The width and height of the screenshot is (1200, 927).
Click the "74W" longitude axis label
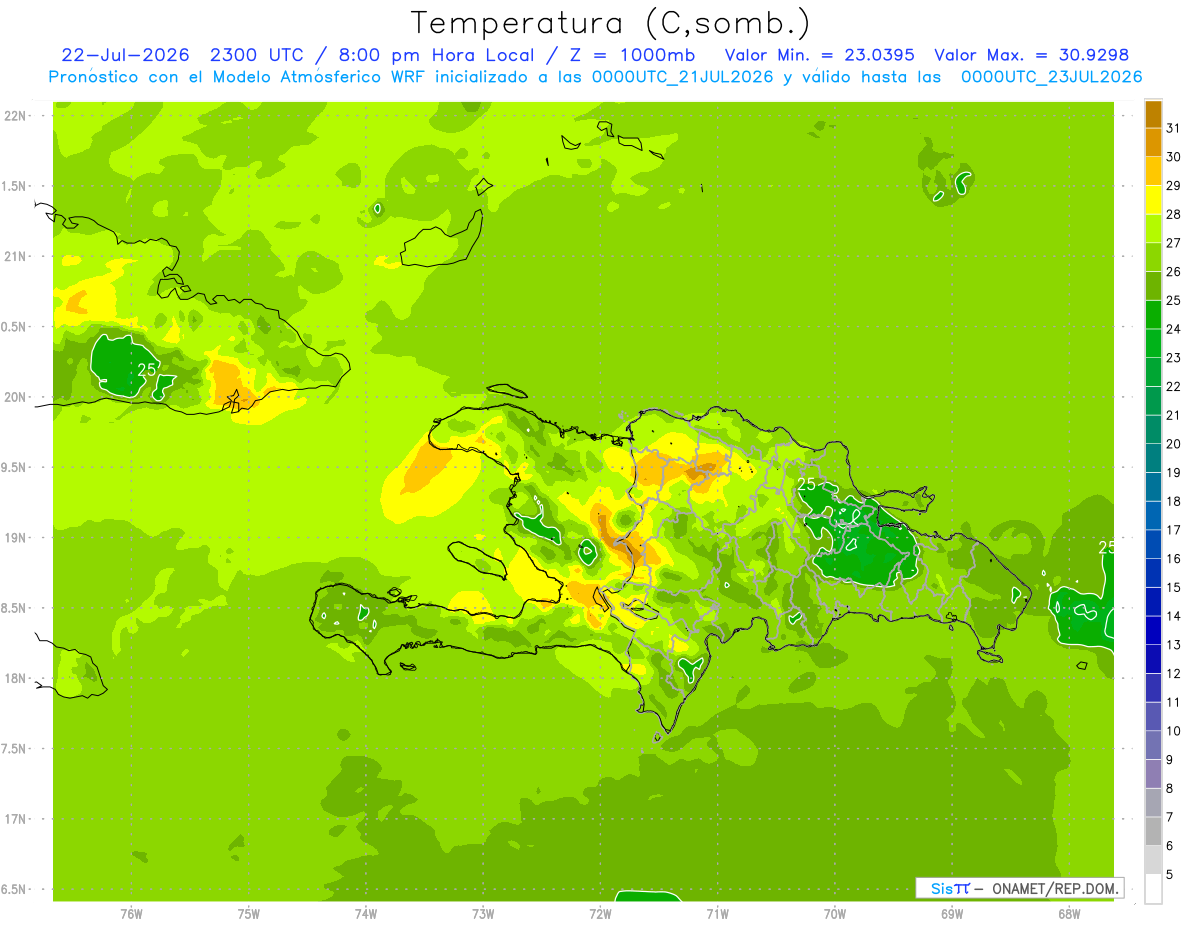pos(365,914)
